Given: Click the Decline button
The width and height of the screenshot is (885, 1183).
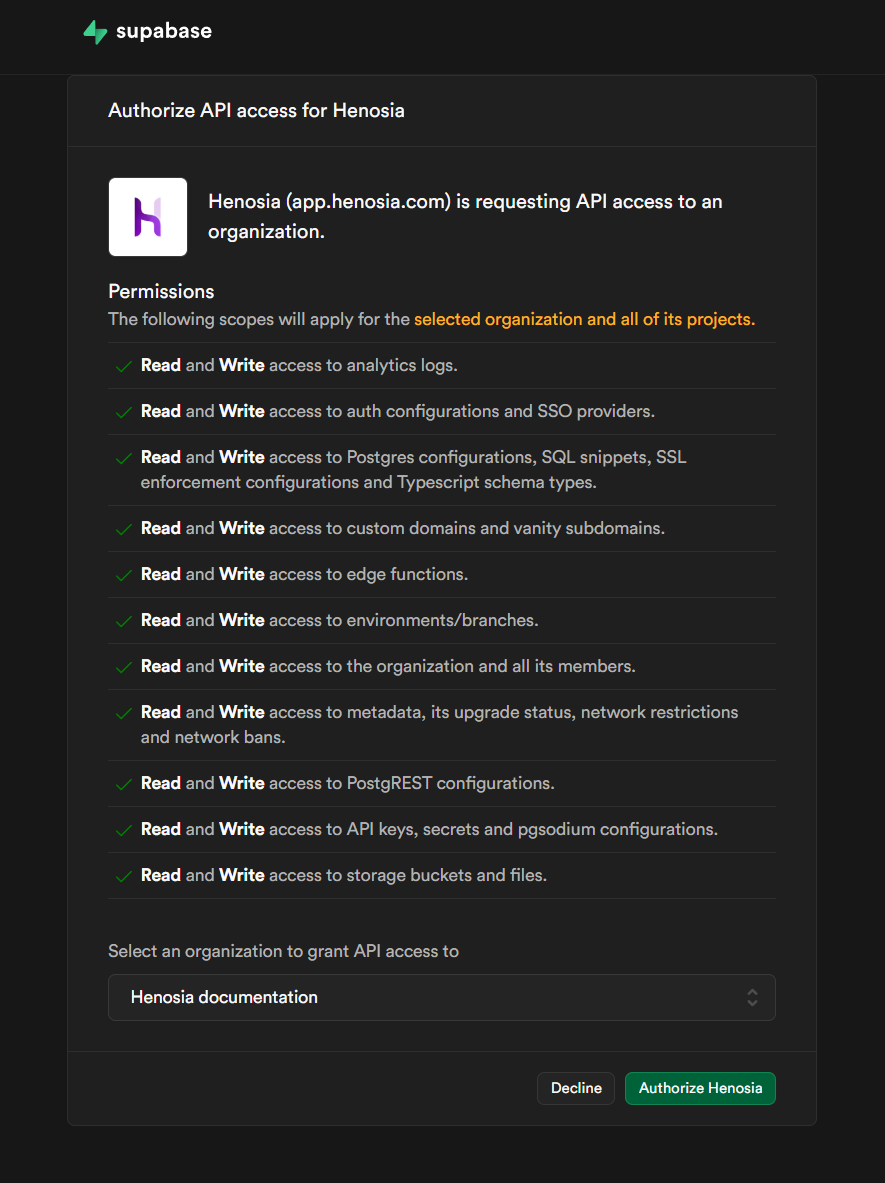Looking at the screenshot, I should (575, 1088).
